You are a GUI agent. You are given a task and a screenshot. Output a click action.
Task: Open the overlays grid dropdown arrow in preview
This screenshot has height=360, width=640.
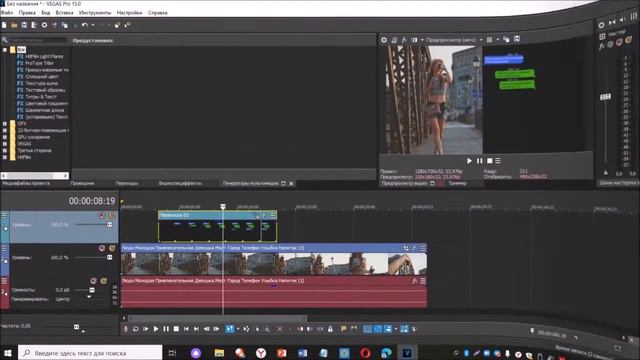tap(498, 40)
